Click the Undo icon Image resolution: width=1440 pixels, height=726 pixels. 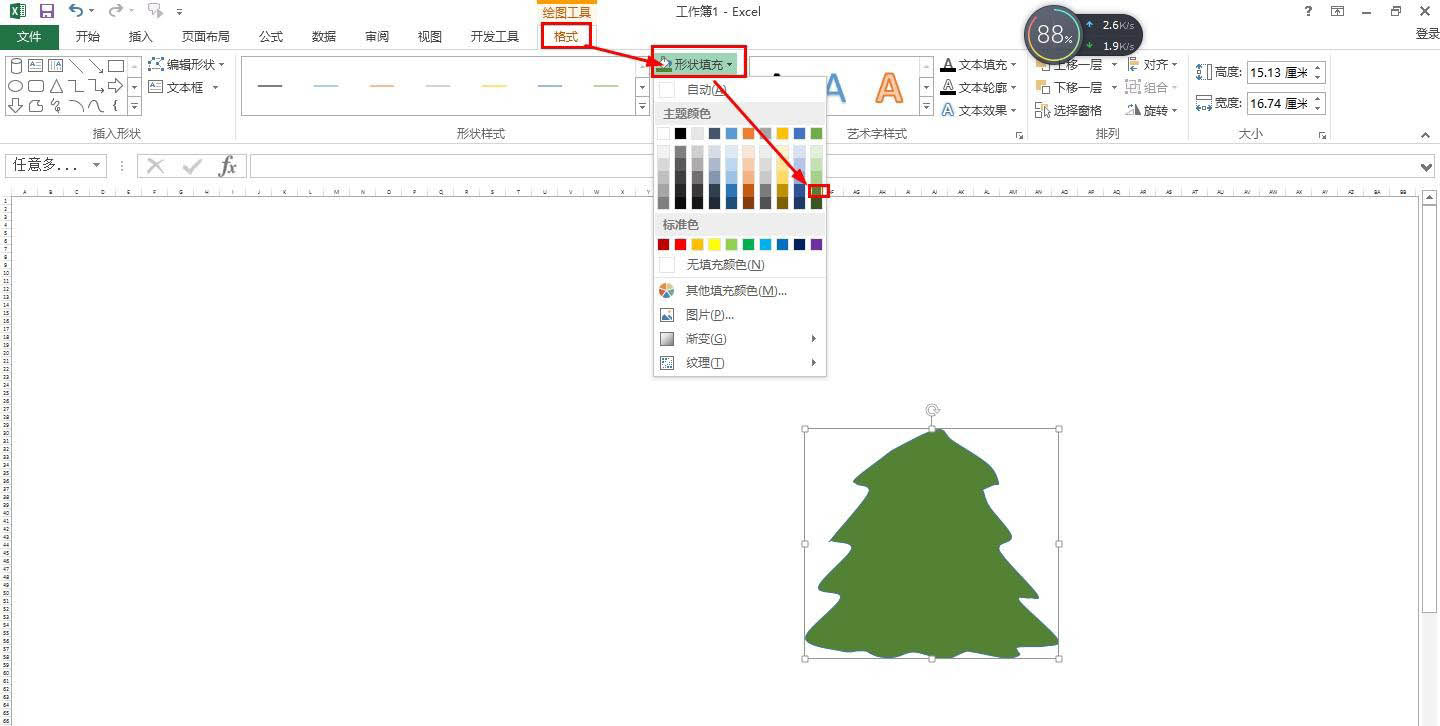[76, 10]
